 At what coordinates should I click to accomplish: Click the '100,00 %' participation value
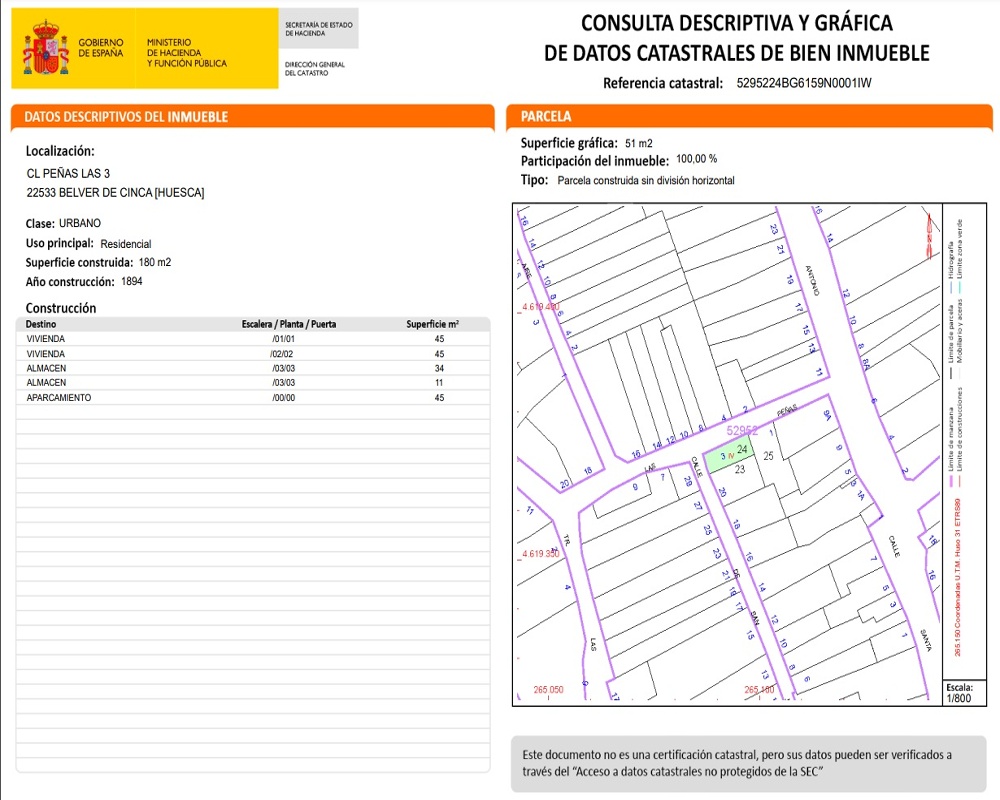coord(696,159)
